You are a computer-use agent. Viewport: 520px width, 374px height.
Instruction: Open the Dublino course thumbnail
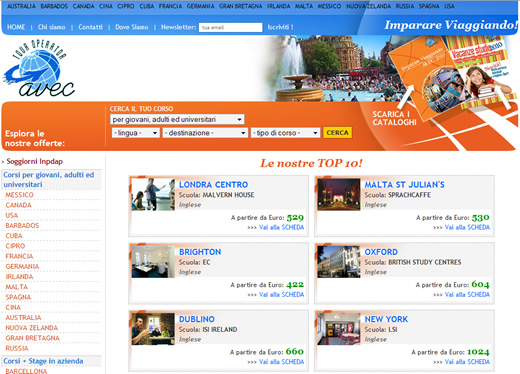[153, 329]
